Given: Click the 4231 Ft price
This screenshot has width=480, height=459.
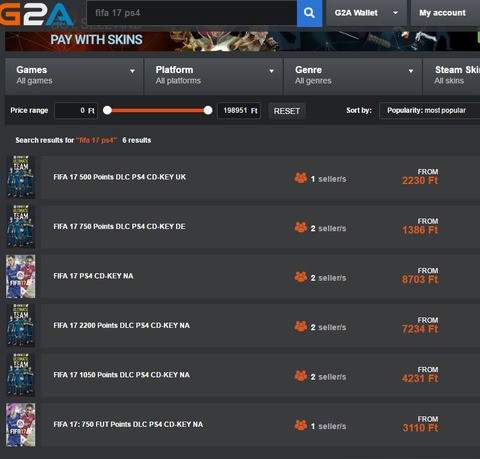Looking at the screenshot, I should [420, 378].
